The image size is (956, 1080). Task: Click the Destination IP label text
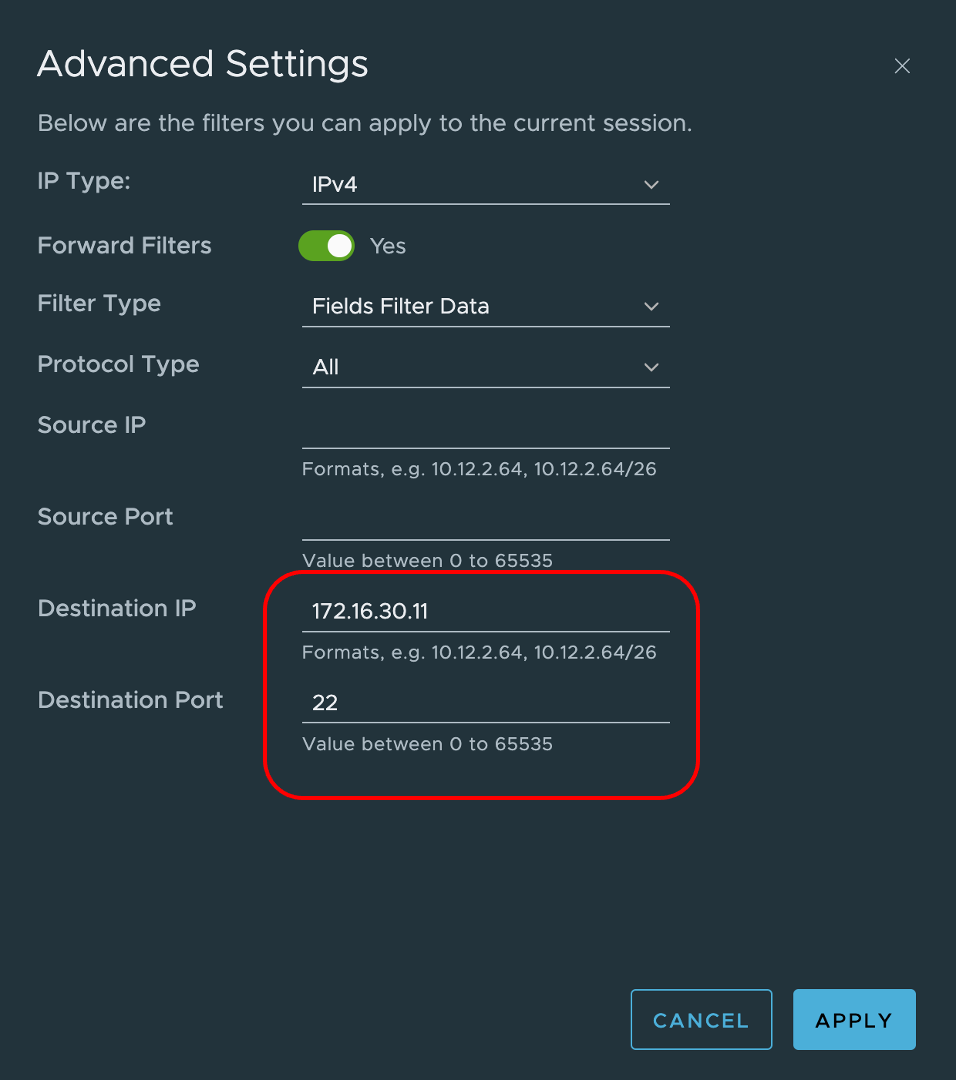coord(116,609)
